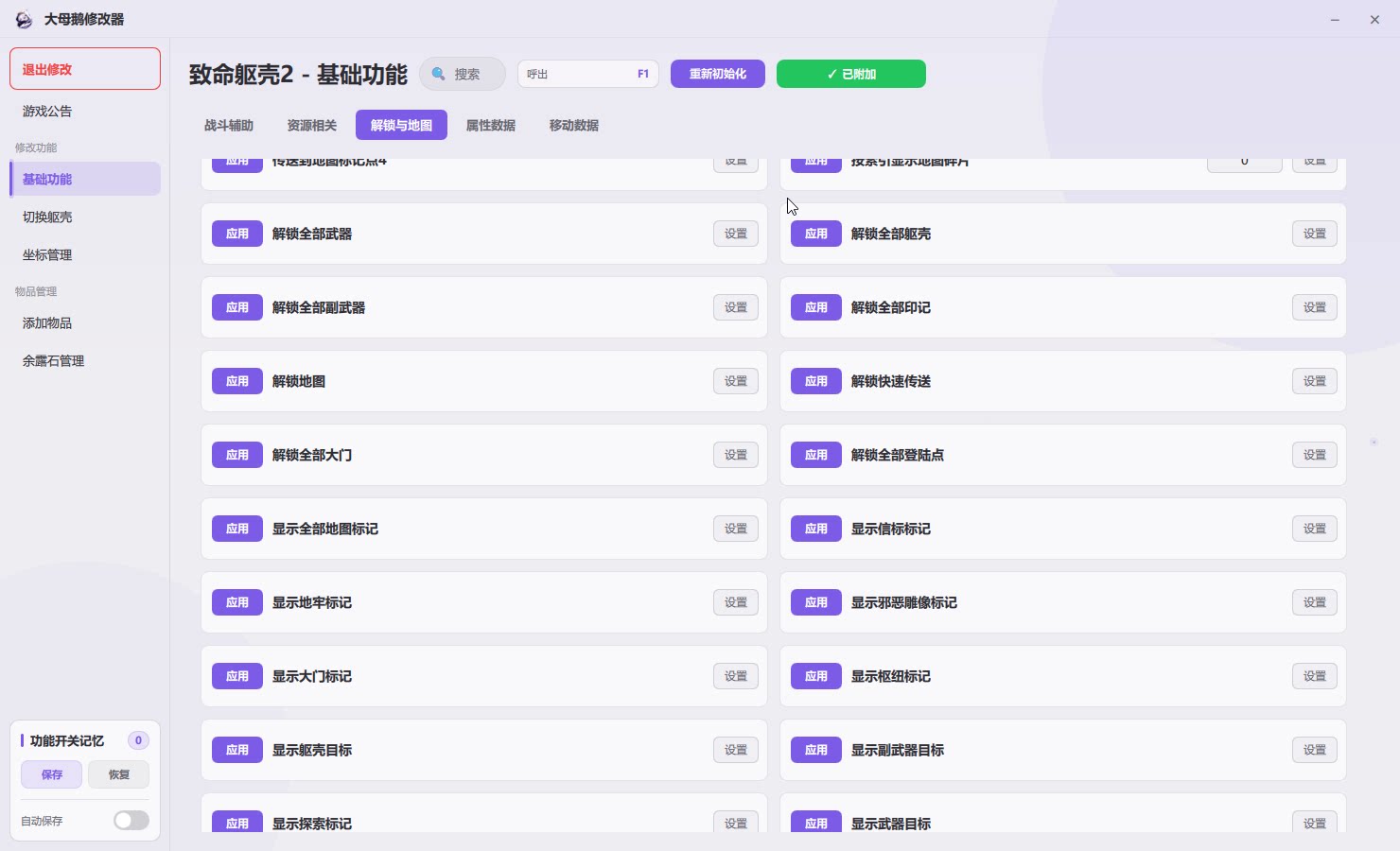
Task: Click the 致命躯壳2 - 基础功能 heading
Action: pos(298,75)
